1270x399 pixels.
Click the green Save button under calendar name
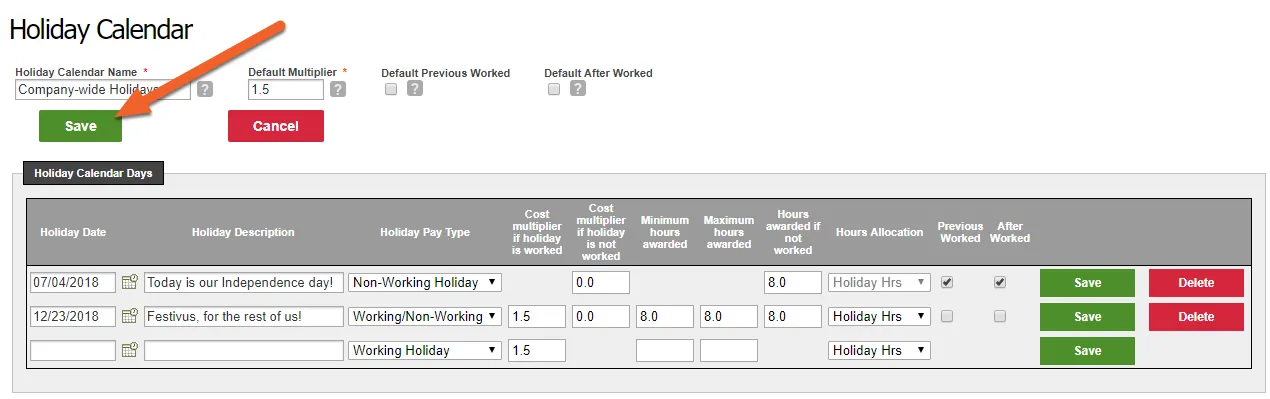(x=81, y=126)
